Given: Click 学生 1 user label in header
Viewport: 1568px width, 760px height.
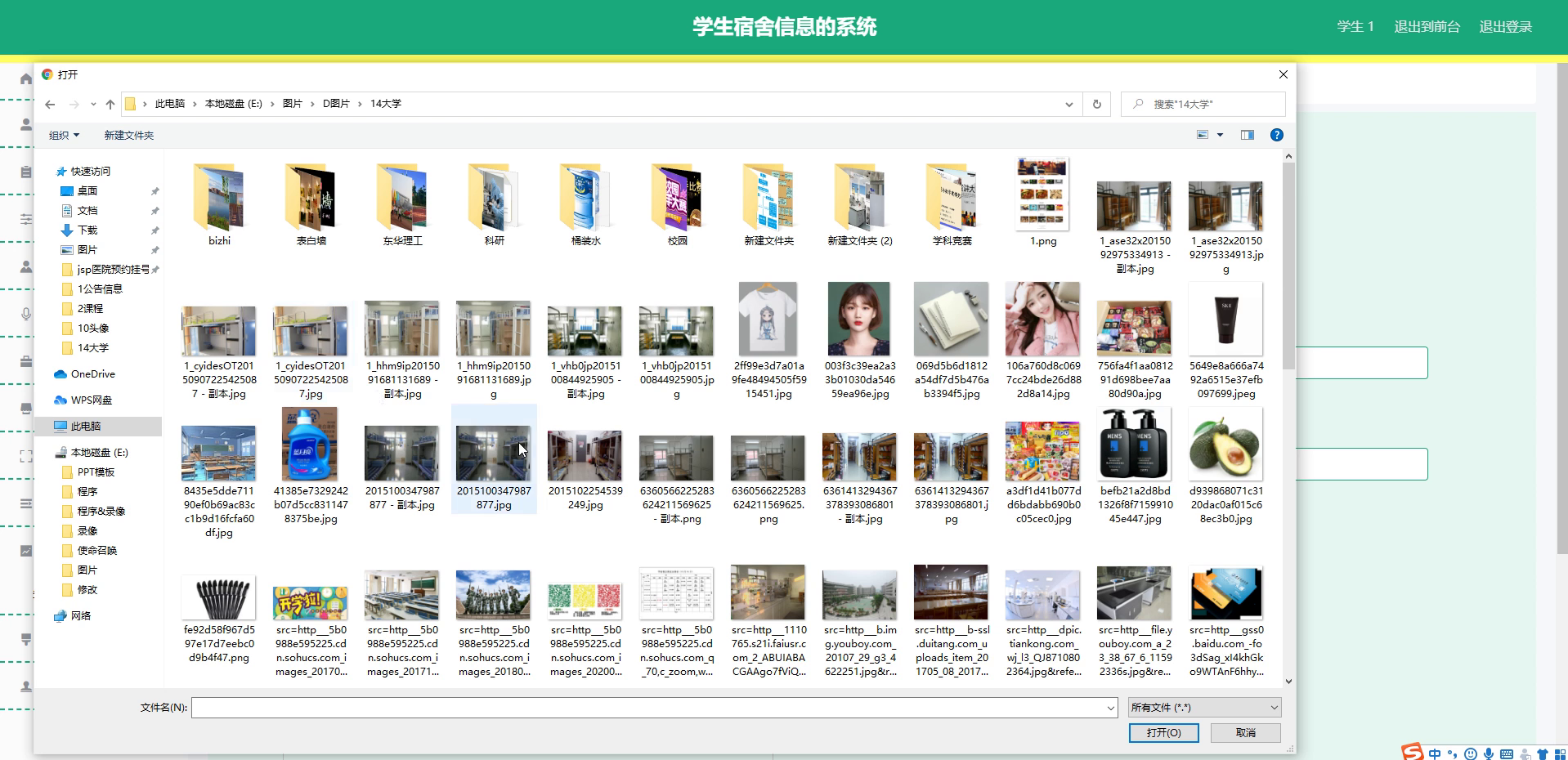Looking at the screenshot, I should point(1355,27).
